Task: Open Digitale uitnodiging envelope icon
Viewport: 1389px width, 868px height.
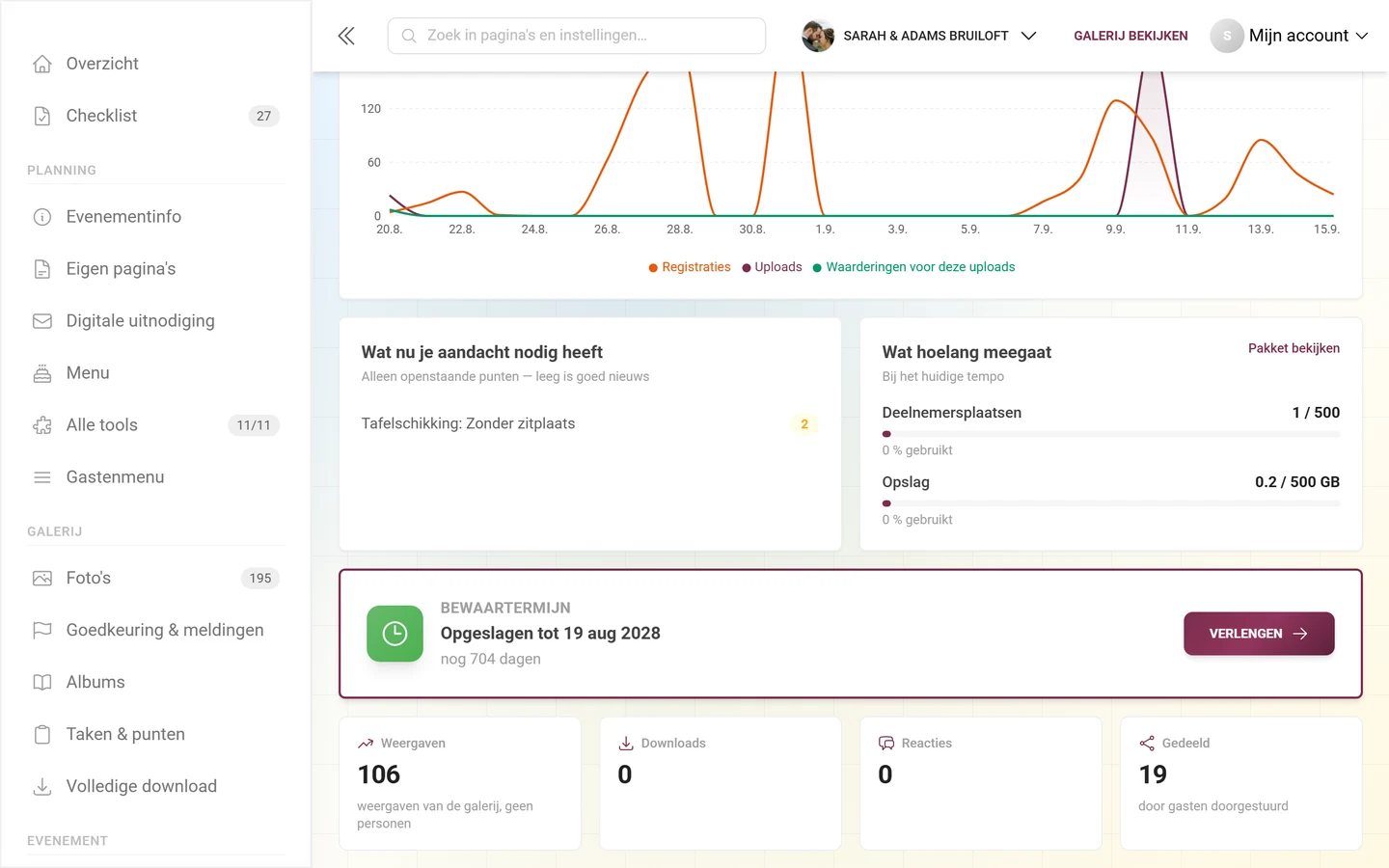Action: point(42,321)
